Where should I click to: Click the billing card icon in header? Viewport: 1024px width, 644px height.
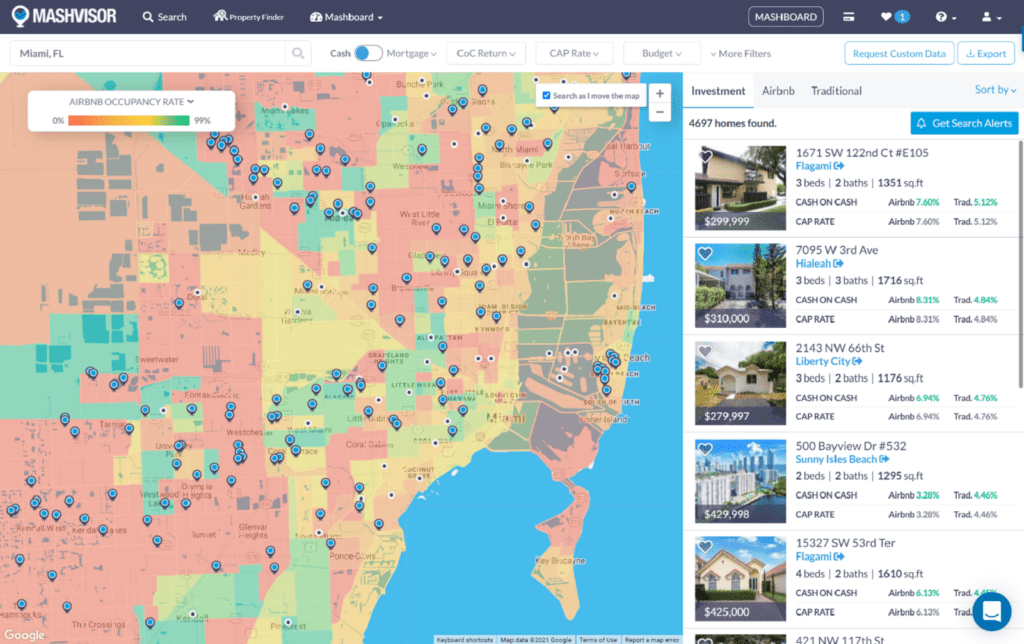click(851, 16)
